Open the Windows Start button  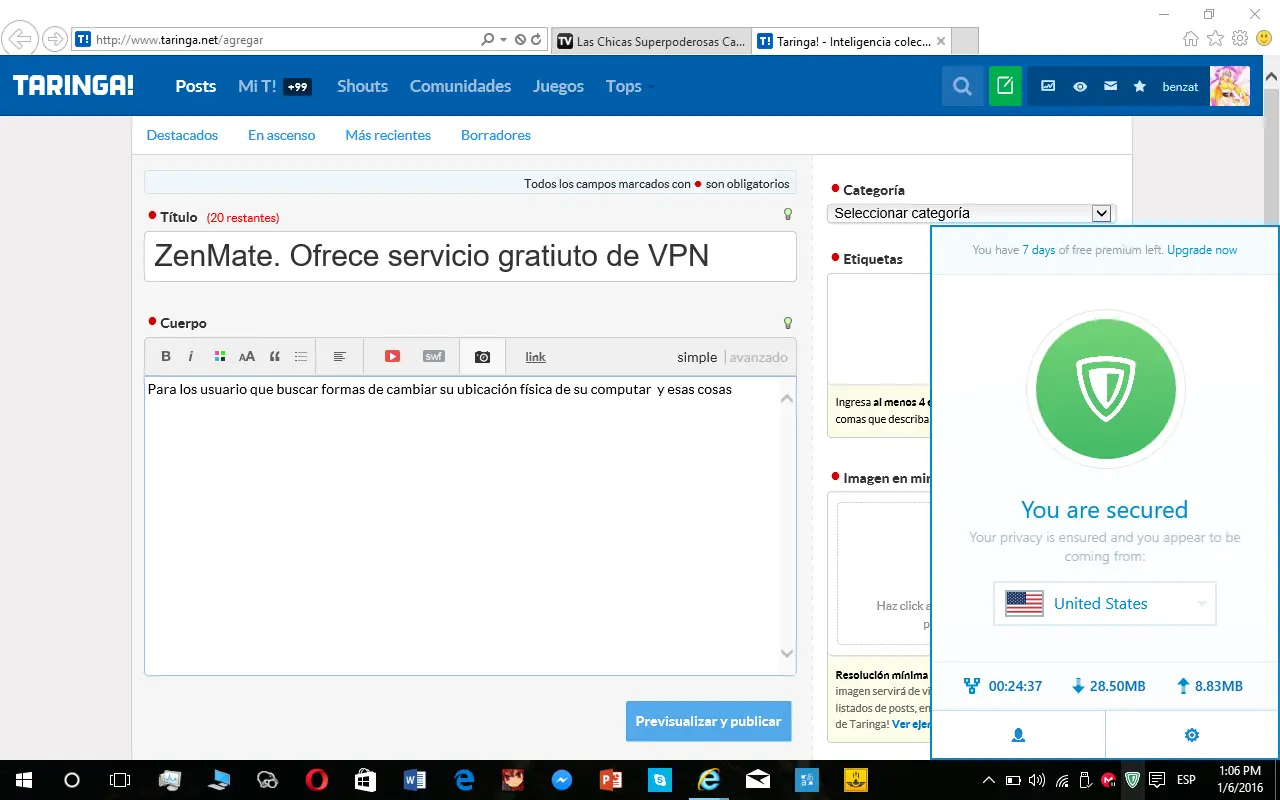(23, 780)
